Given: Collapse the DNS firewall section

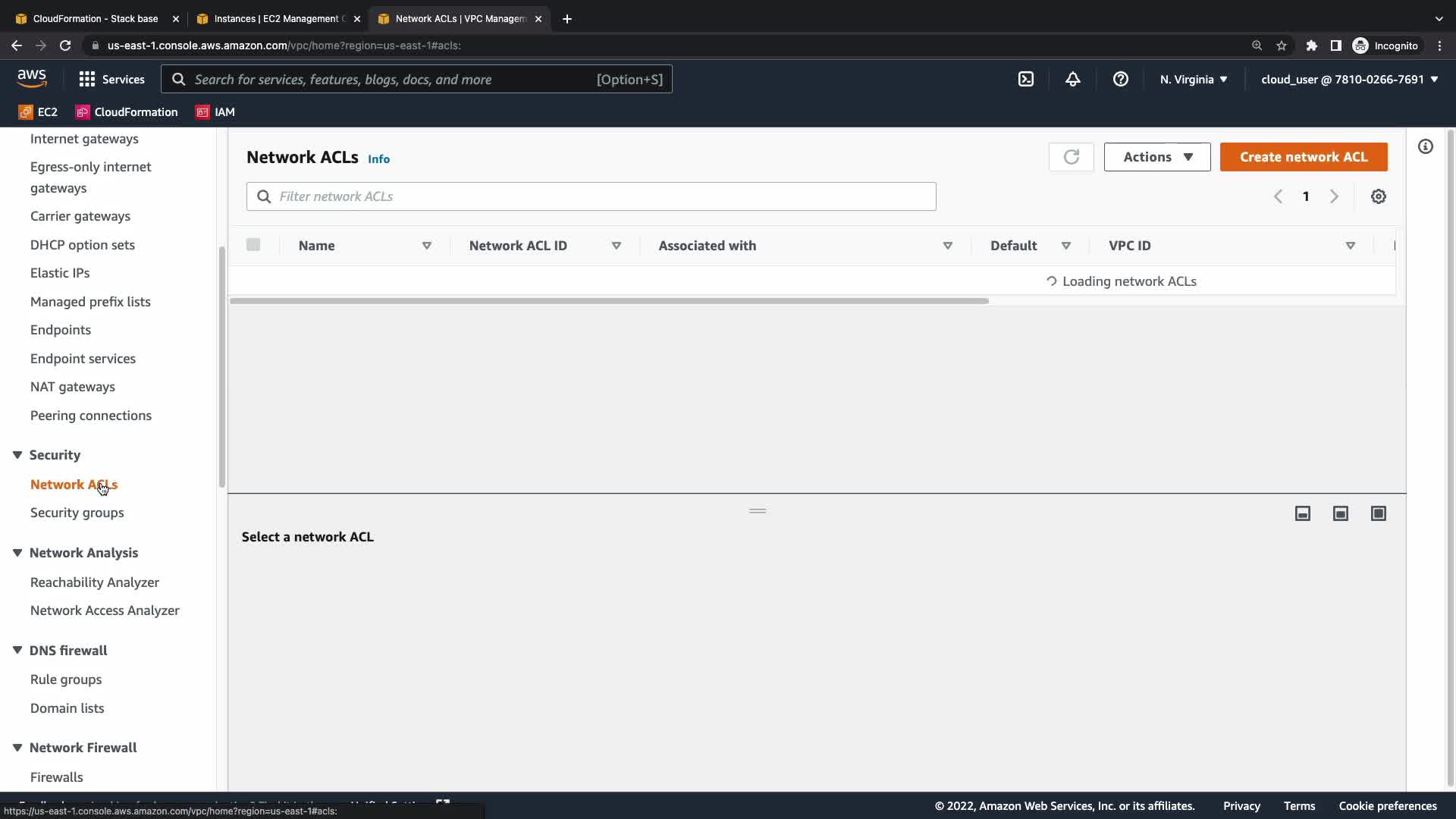Looking at the screenshot, I should pos(17,651).
